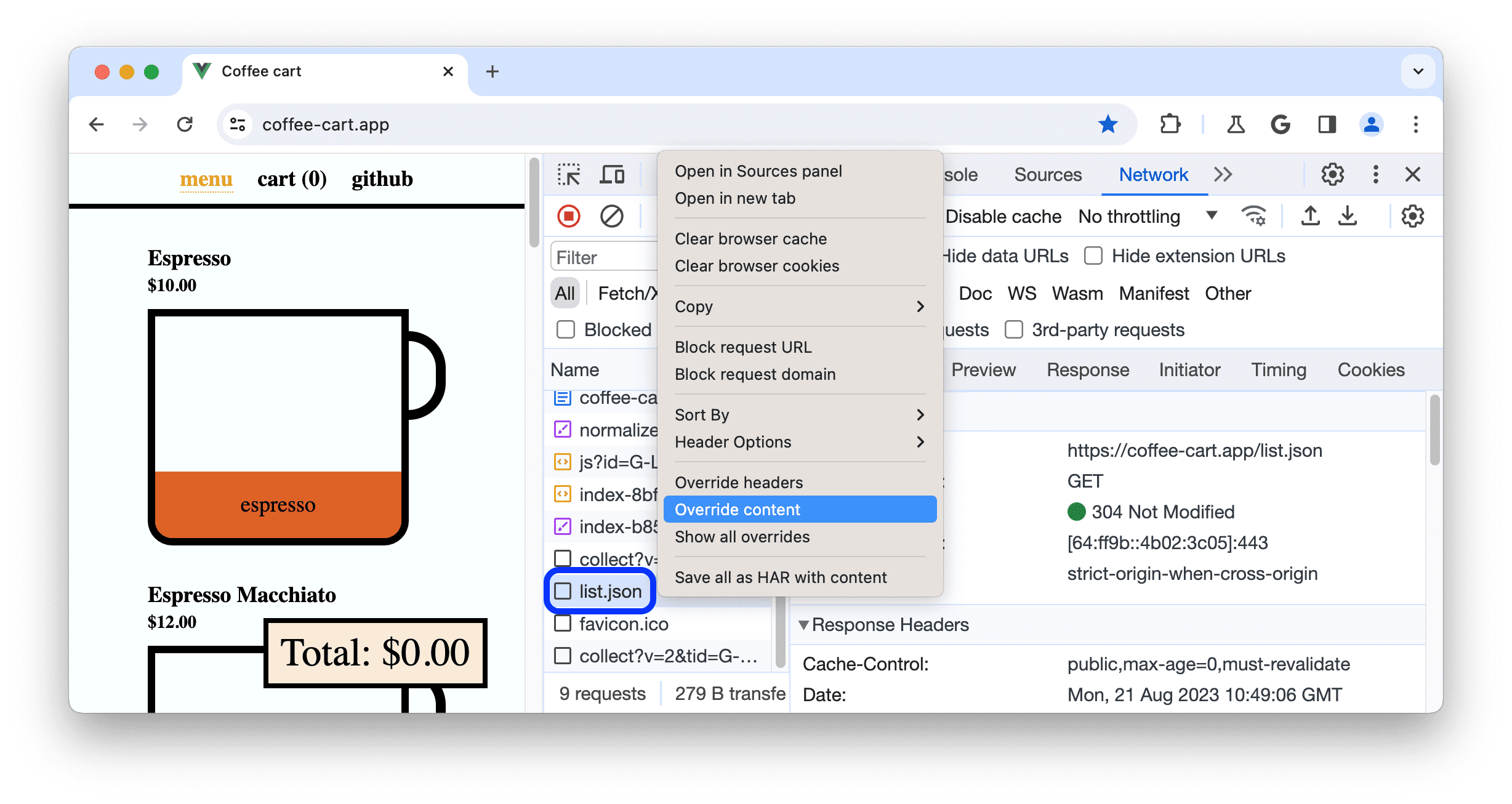Click the download icon in Network toolbar

pyautogui.click(x=1348, y=217)
